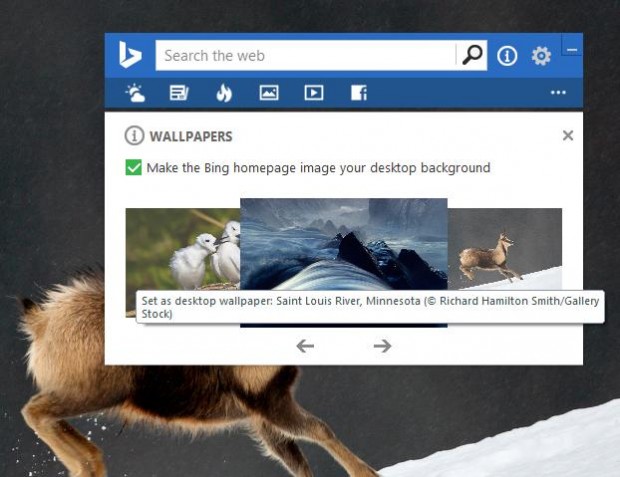
Task: Open the videos play icon
Action: click(x=314, y=93)
